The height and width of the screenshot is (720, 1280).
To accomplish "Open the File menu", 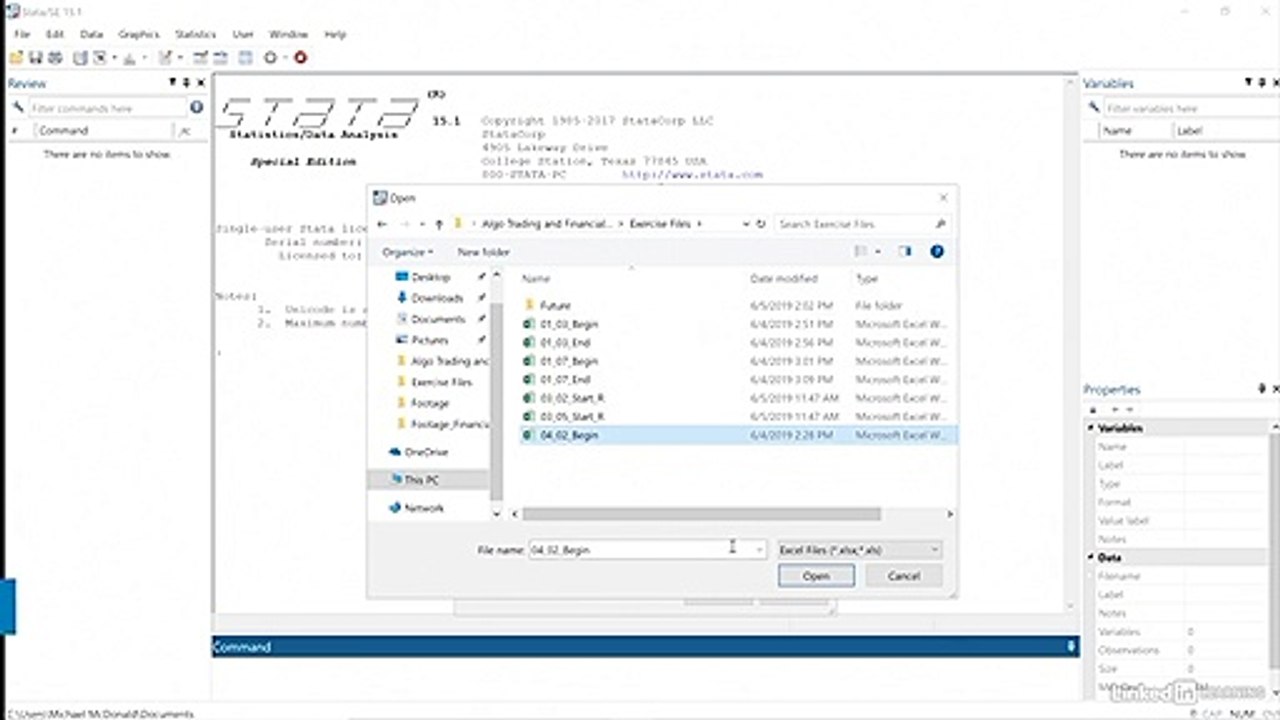I will 22,34.
